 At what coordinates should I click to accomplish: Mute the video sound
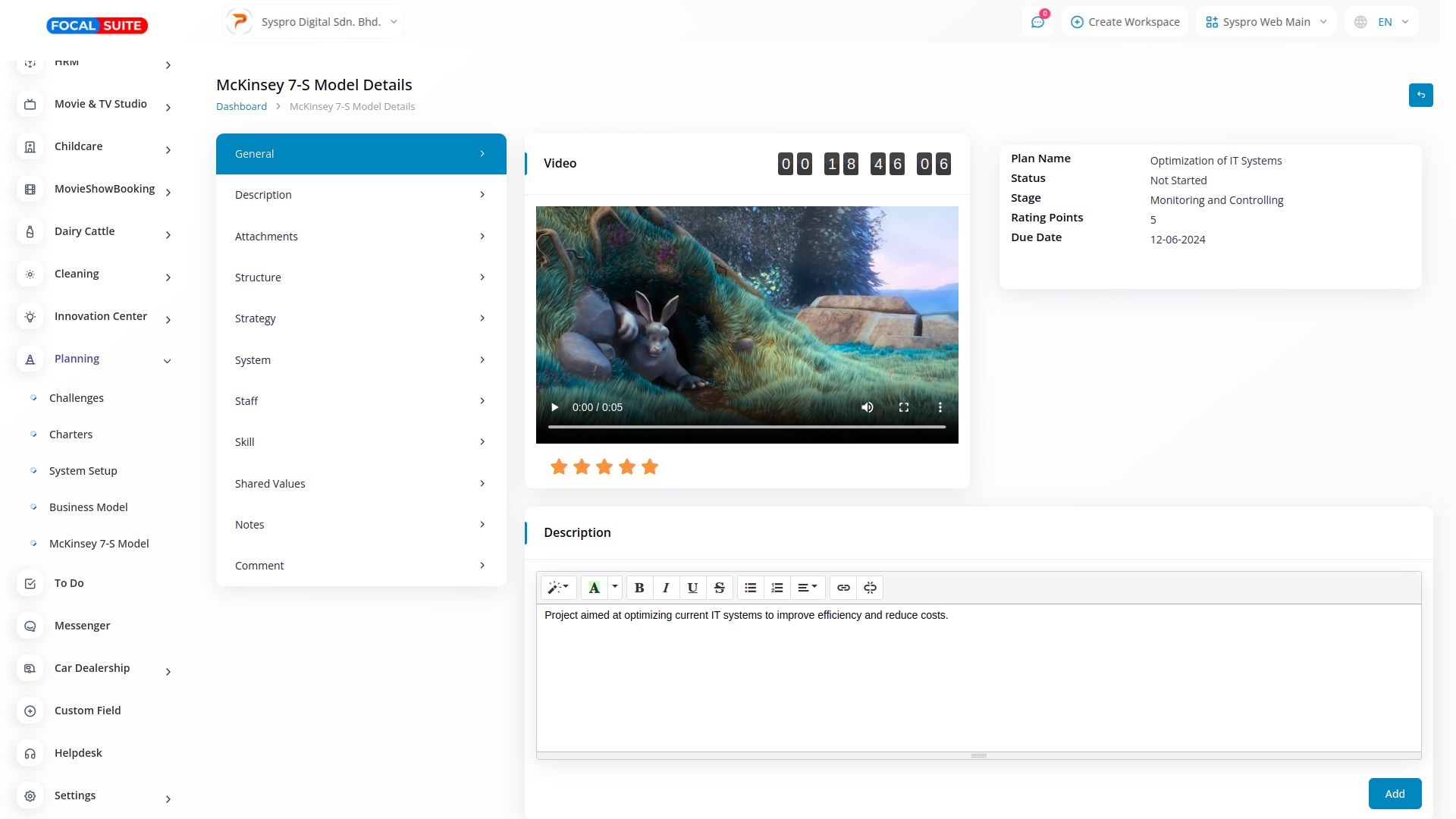[x=868, y=407]
